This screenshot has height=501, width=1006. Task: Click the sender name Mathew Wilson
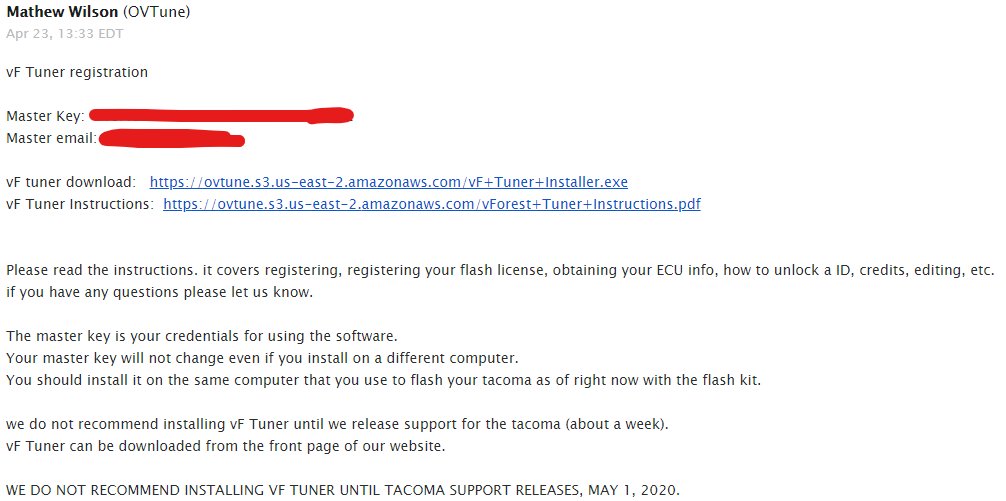(x=60, y=12)
